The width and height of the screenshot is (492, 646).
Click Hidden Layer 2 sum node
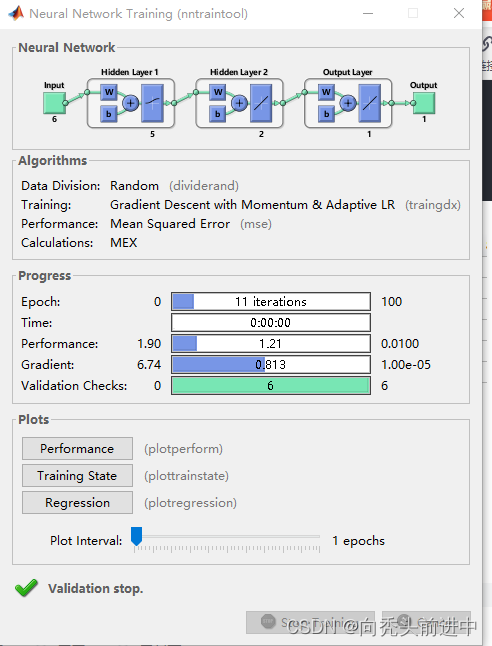(239, 103)
